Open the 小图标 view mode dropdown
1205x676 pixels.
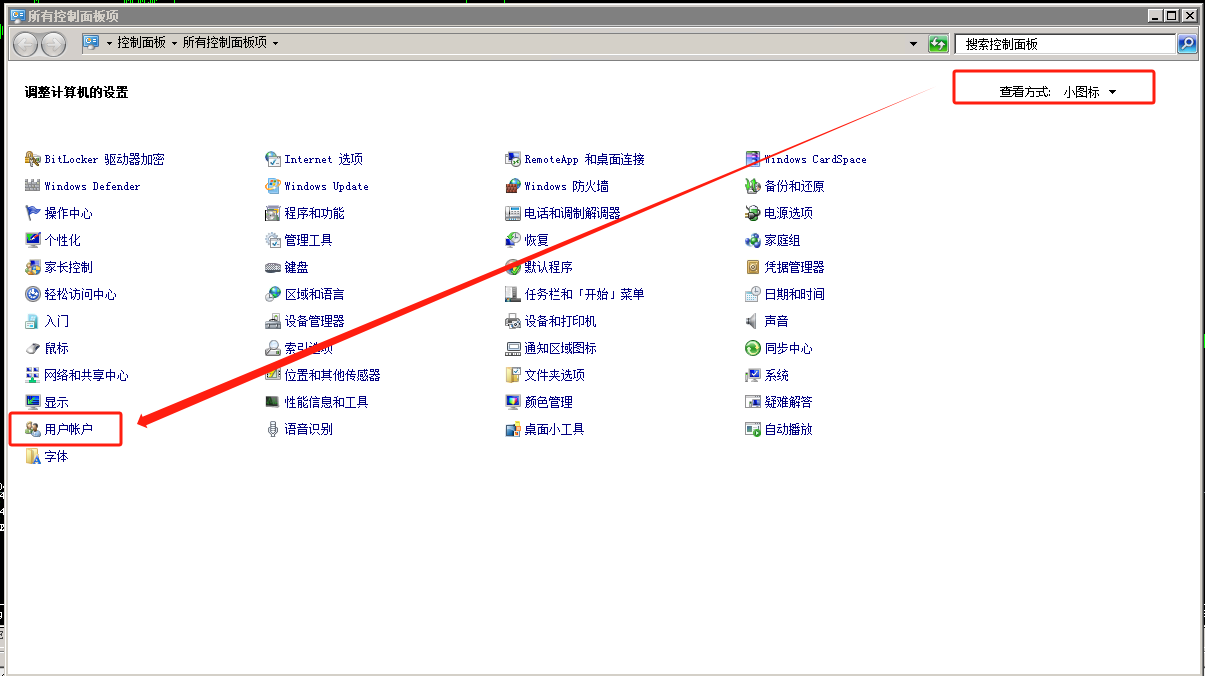tap(1090, 92)
